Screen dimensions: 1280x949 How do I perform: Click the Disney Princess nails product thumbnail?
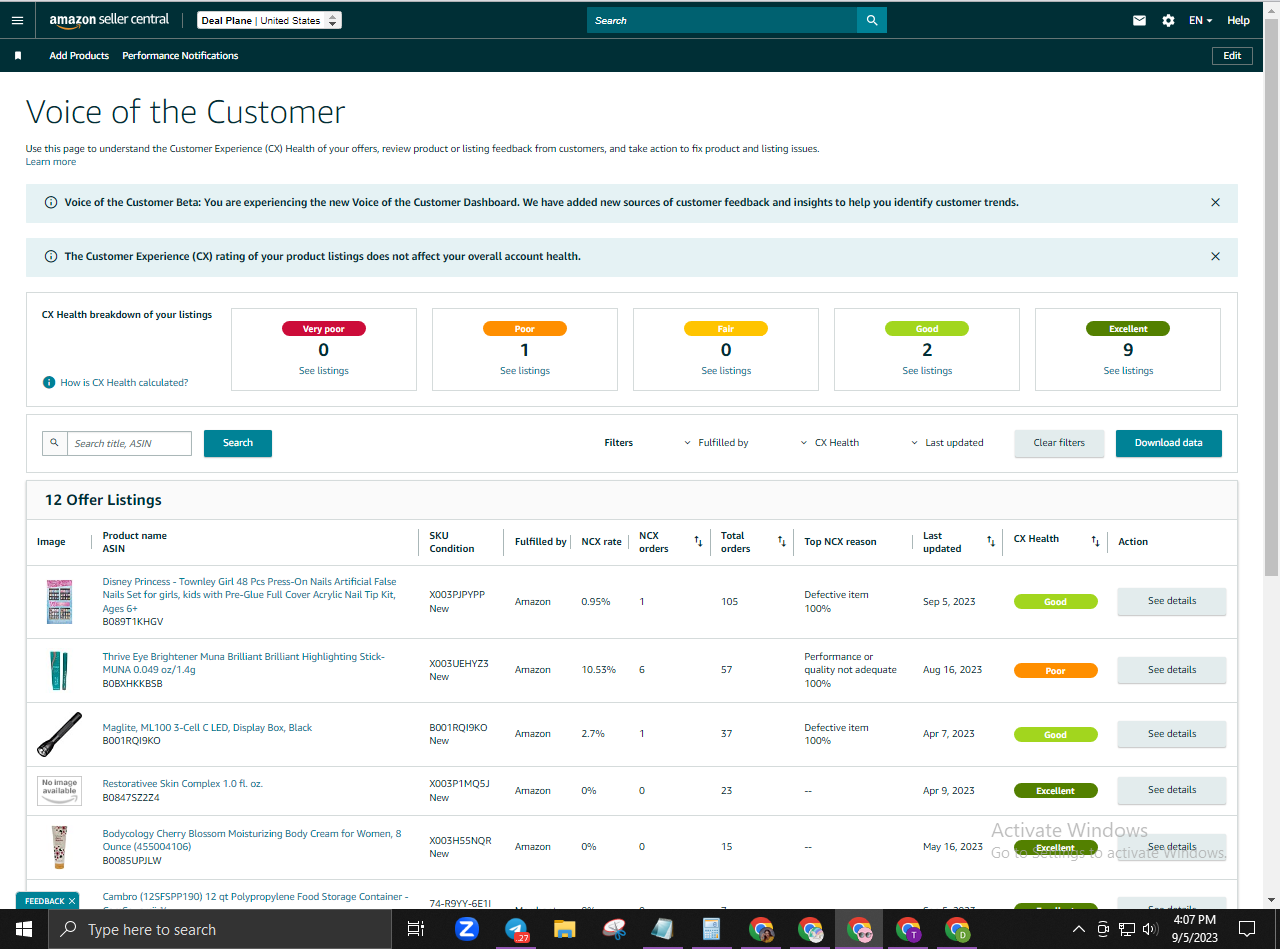tap(60, 602)
